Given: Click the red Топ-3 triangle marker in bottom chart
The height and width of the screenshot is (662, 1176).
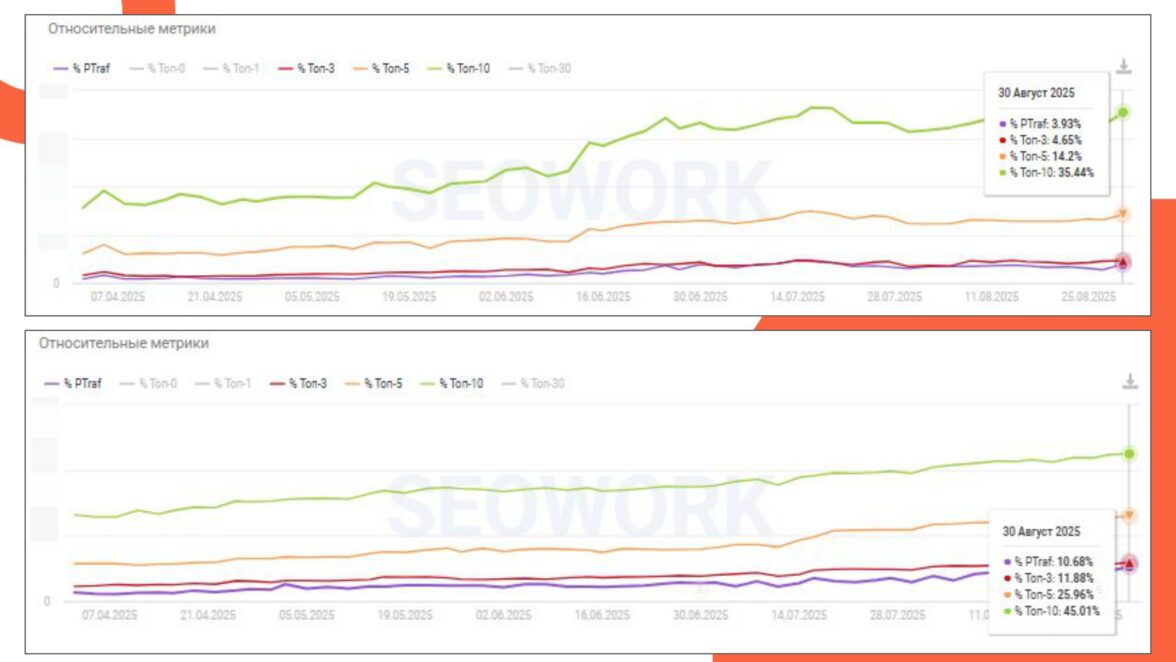Looking at the screenshot, I should coord(1129,564).
